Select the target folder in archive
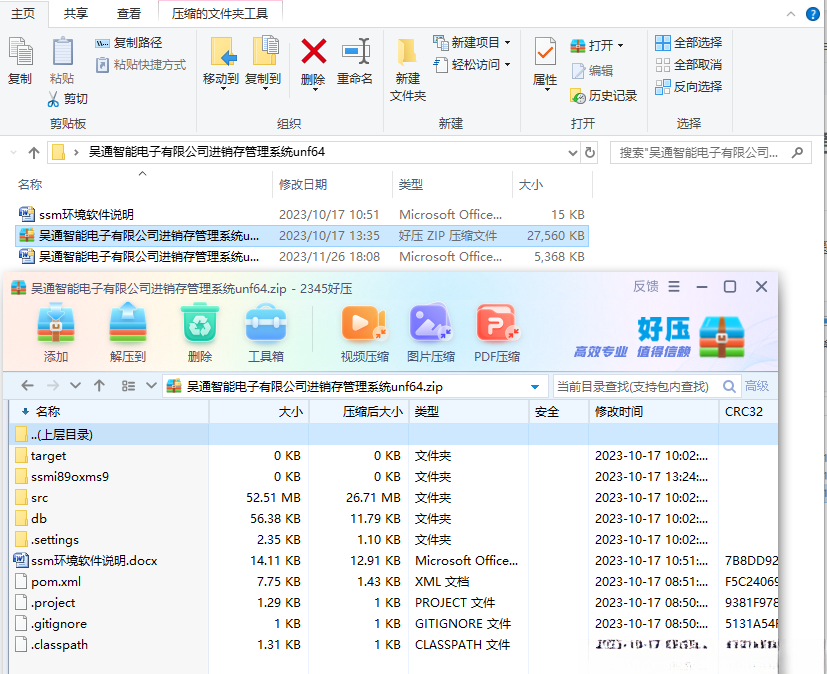Image resolution: width=827 pixels, height=674 pixels. tap(393, 456)
